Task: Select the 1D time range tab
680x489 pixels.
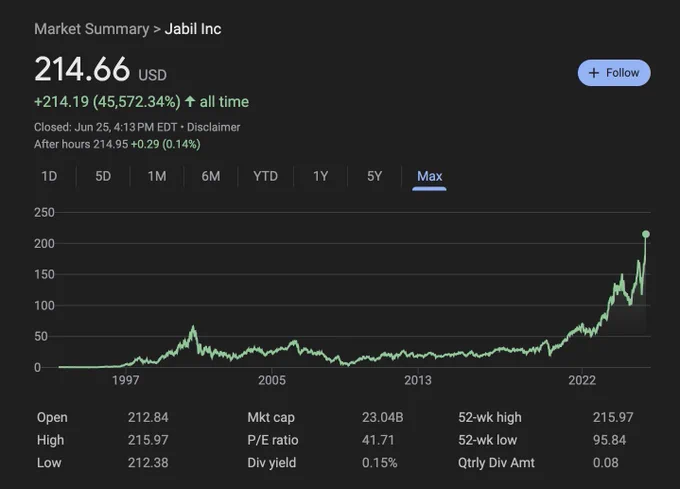Action: coord(49,176)
